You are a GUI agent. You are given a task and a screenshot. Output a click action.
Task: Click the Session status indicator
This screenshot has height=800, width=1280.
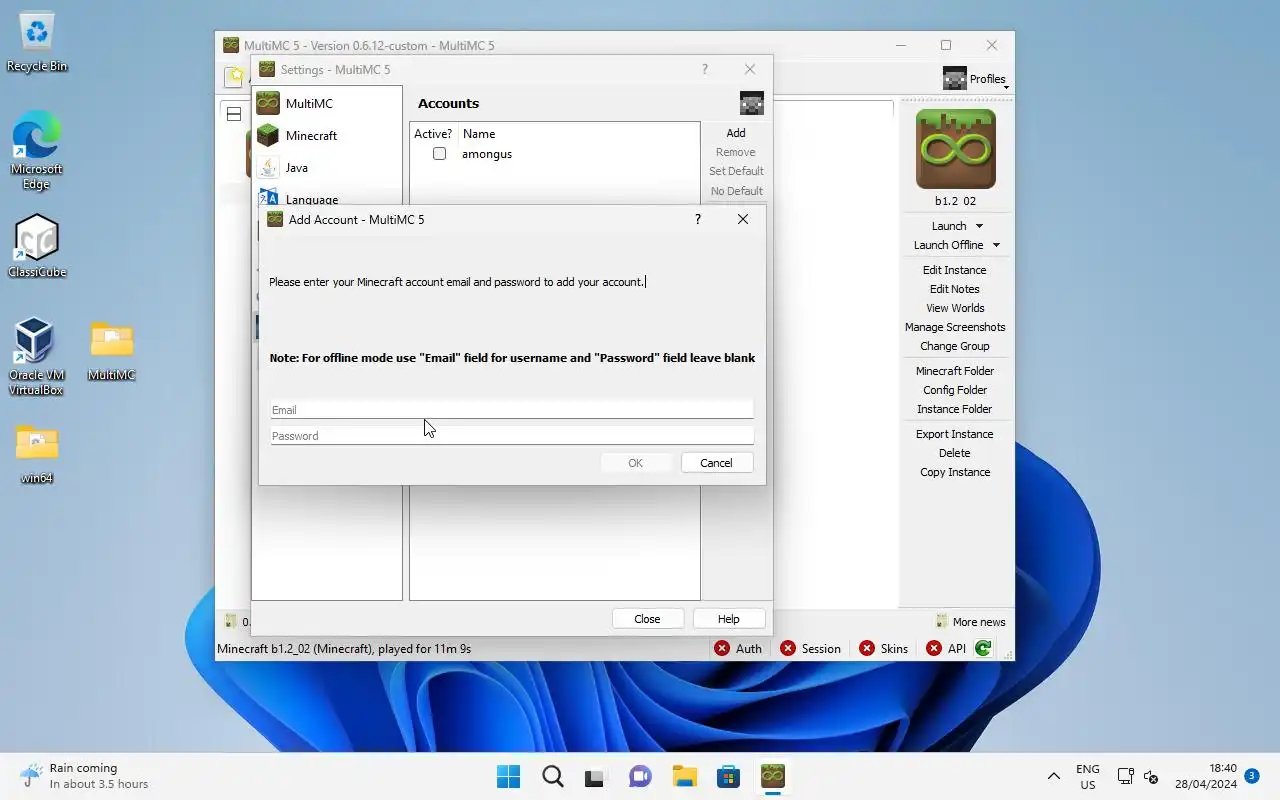810,648
